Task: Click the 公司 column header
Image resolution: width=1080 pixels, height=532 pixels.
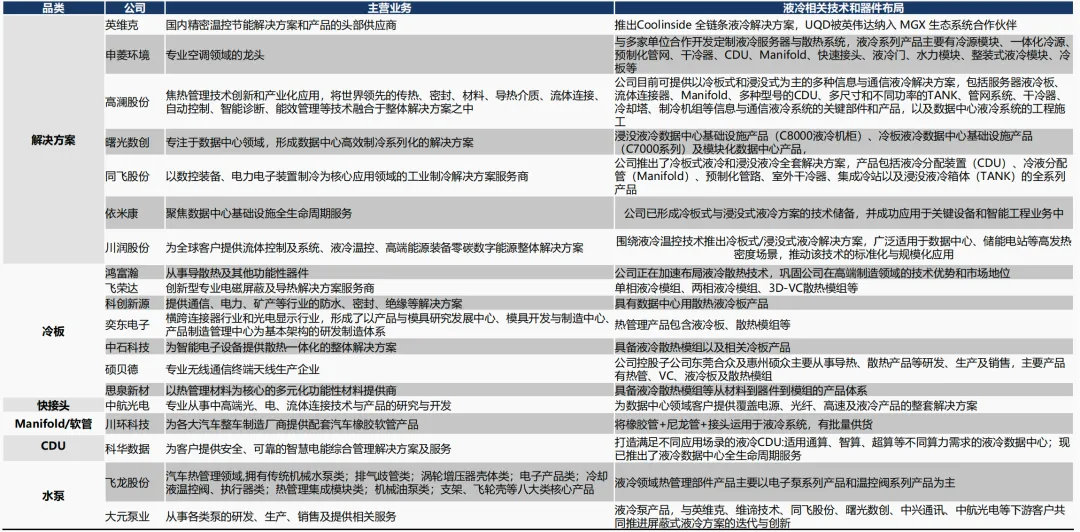Action: [x=134, y=9]
